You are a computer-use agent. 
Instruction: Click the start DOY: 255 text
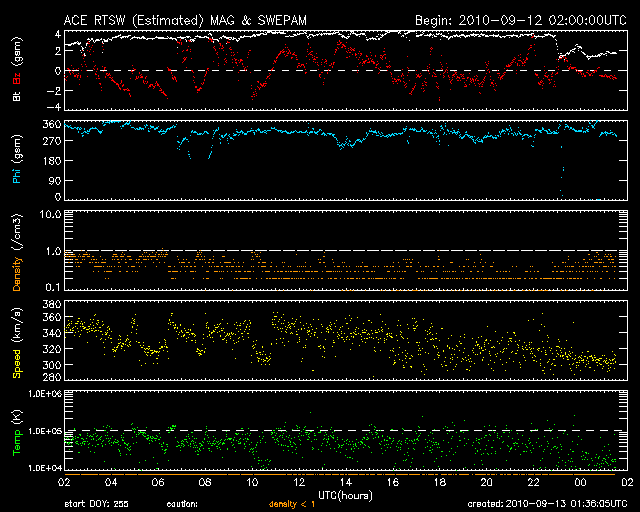coord(98,504)
